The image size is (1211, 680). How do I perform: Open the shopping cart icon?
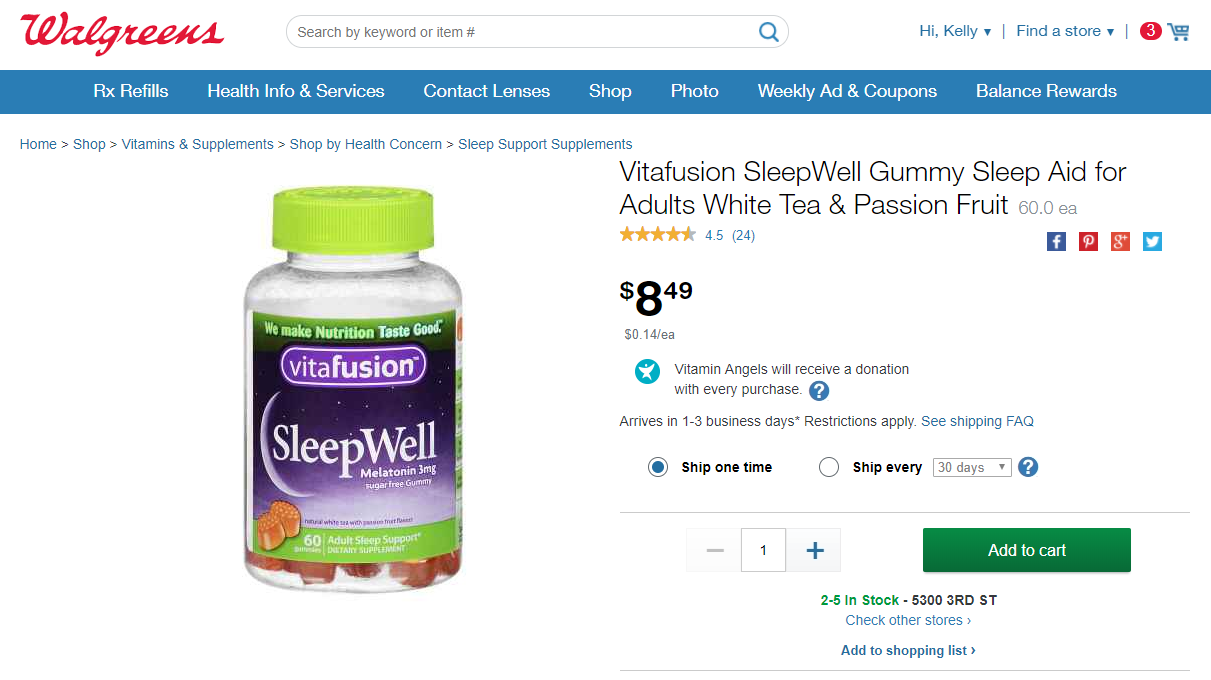(x=1178, y=32)
